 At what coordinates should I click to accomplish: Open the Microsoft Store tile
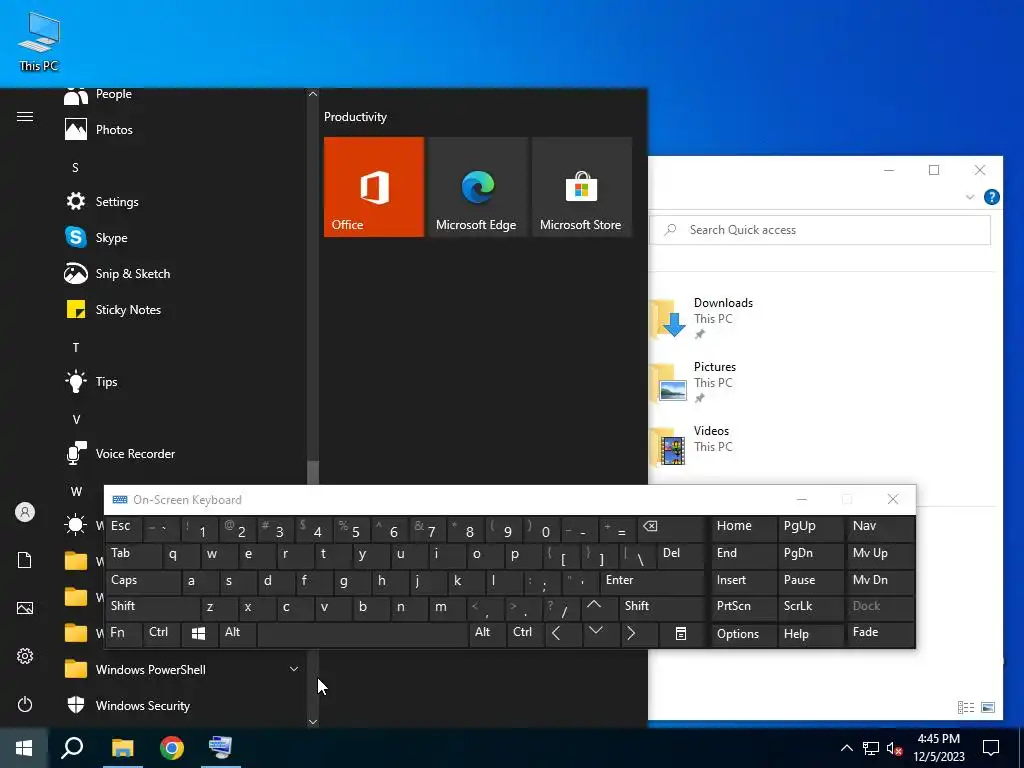(581, 187)
